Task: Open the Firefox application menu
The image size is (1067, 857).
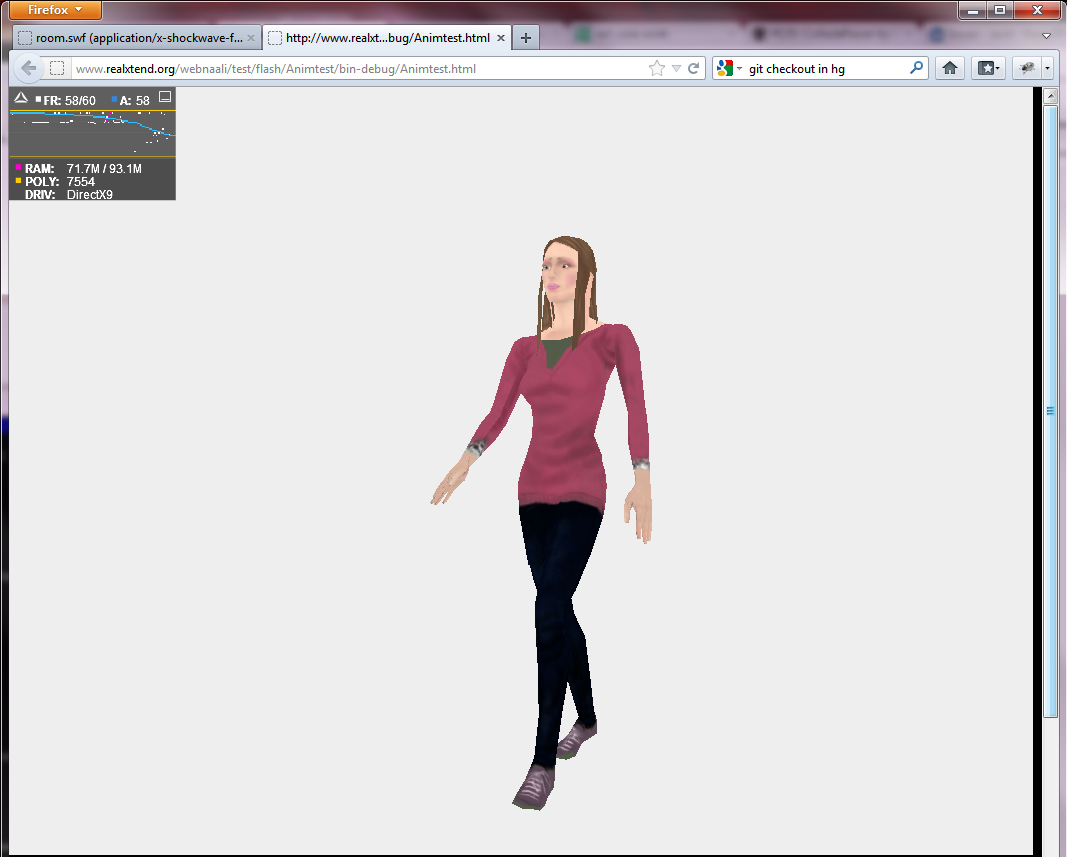Action: 56,10
